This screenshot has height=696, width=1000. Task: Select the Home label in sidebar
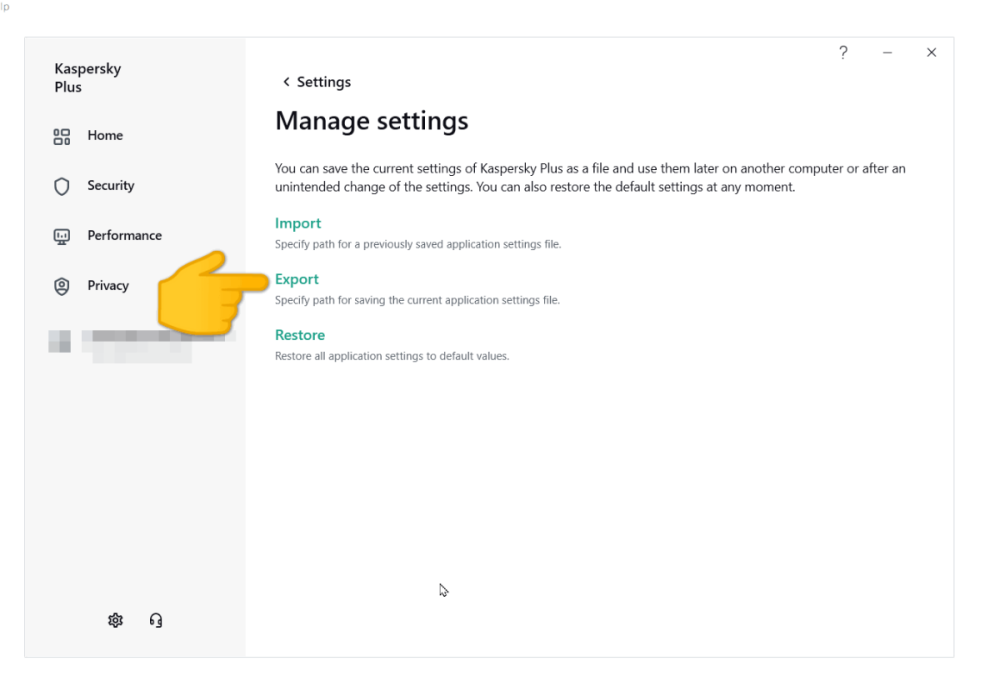105,136
